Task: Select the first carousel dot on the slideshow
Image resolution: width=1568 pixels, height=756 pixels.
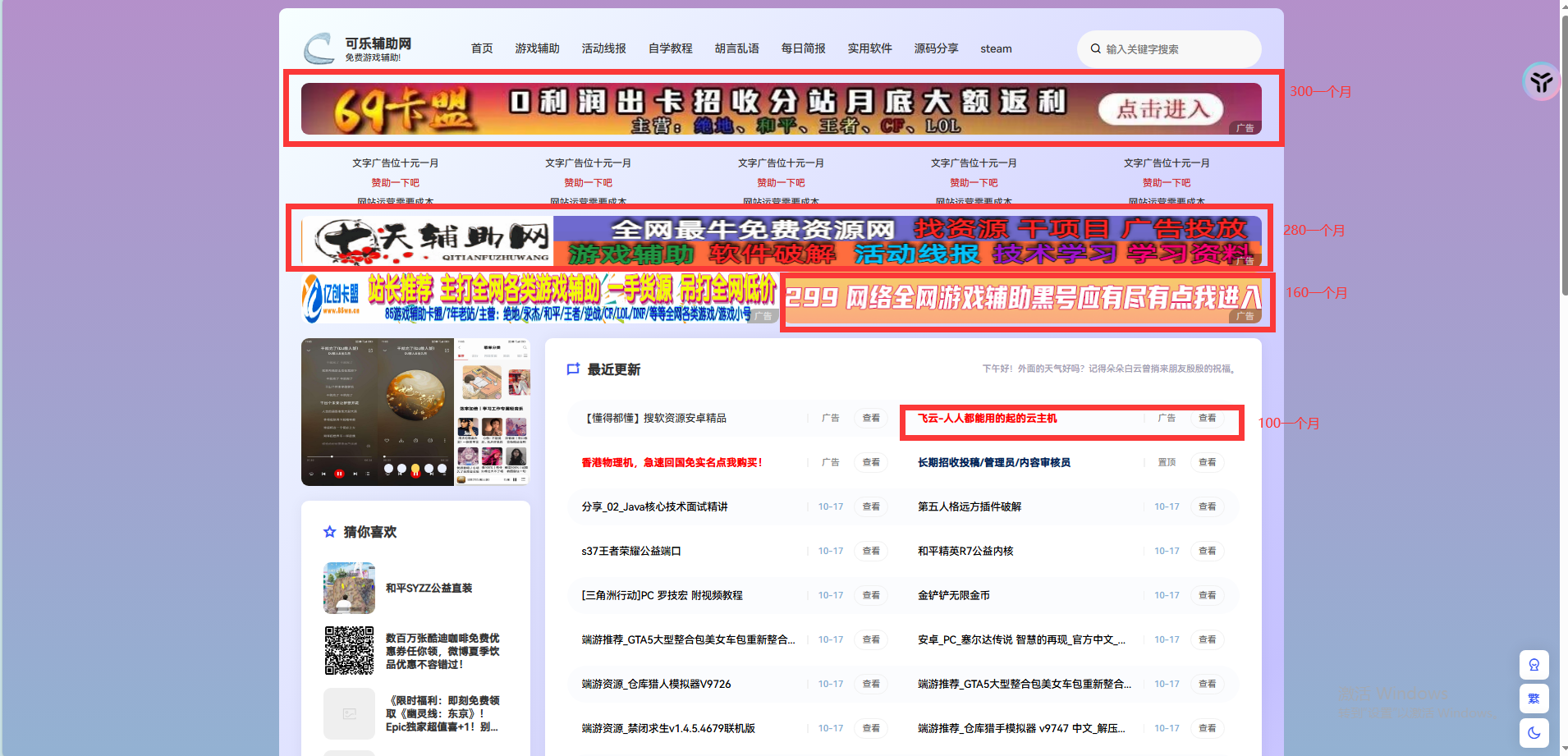Action: click(388, 469)
